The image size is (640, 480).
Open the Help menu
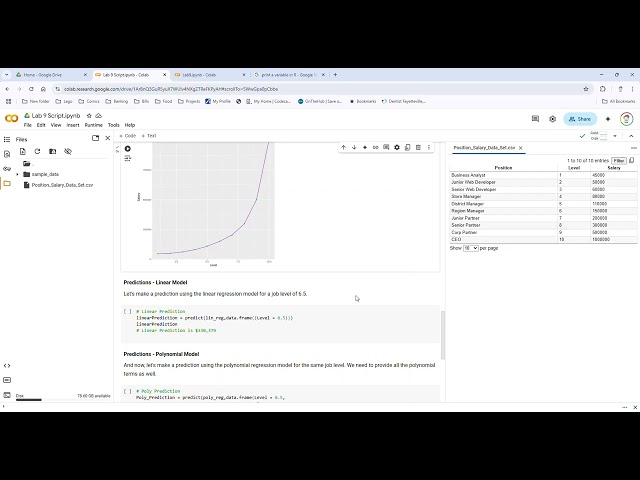[x=130, y=125]
